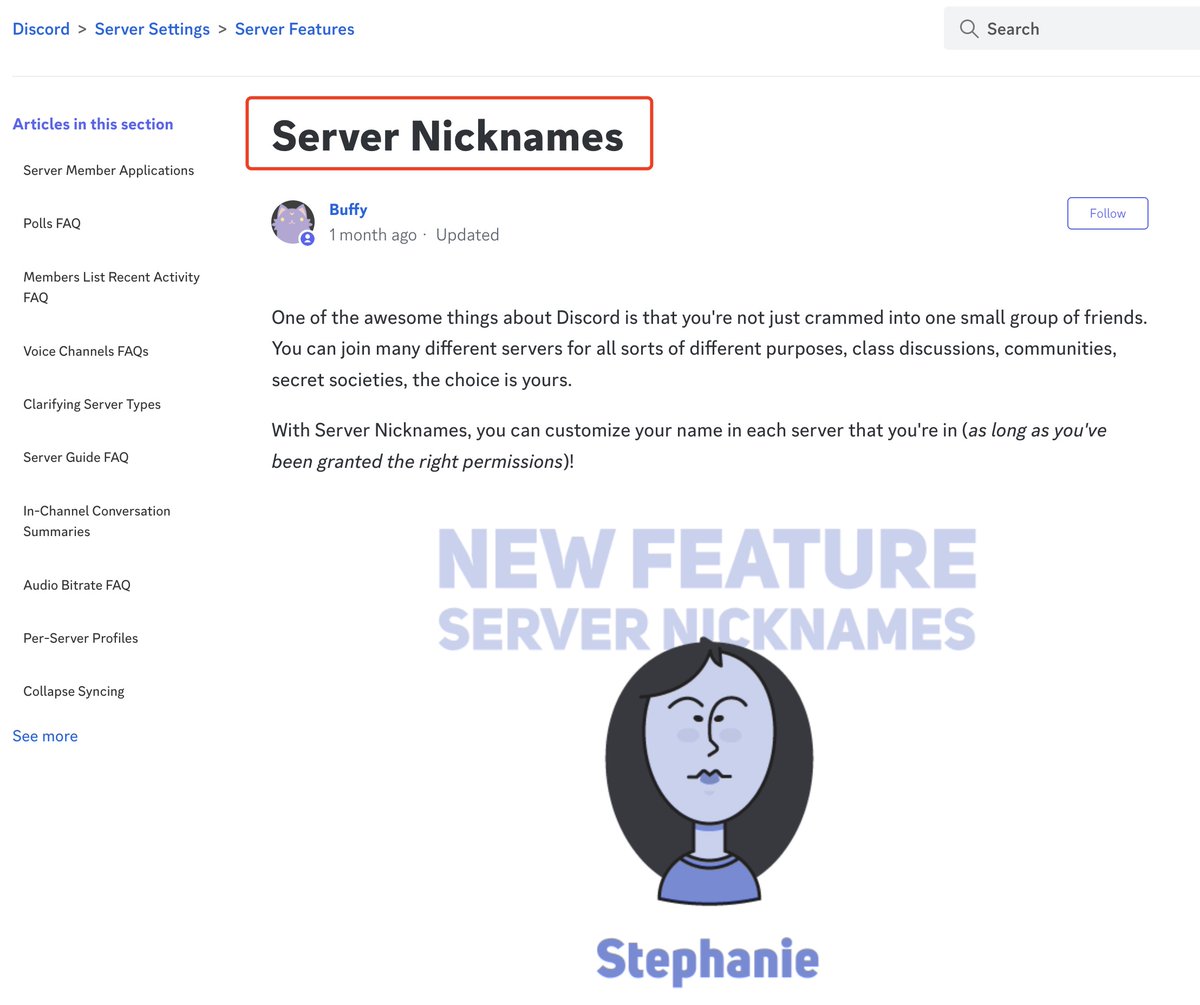Open Clarifying Server Types article
The image size is (1200, 1005).
click(92, 404)
